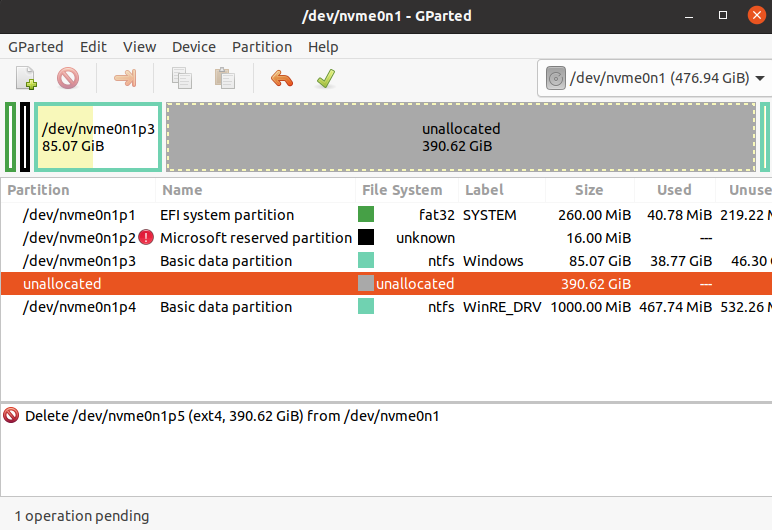Open the View menu
772x530 pixels.
[x=140, y=47]
